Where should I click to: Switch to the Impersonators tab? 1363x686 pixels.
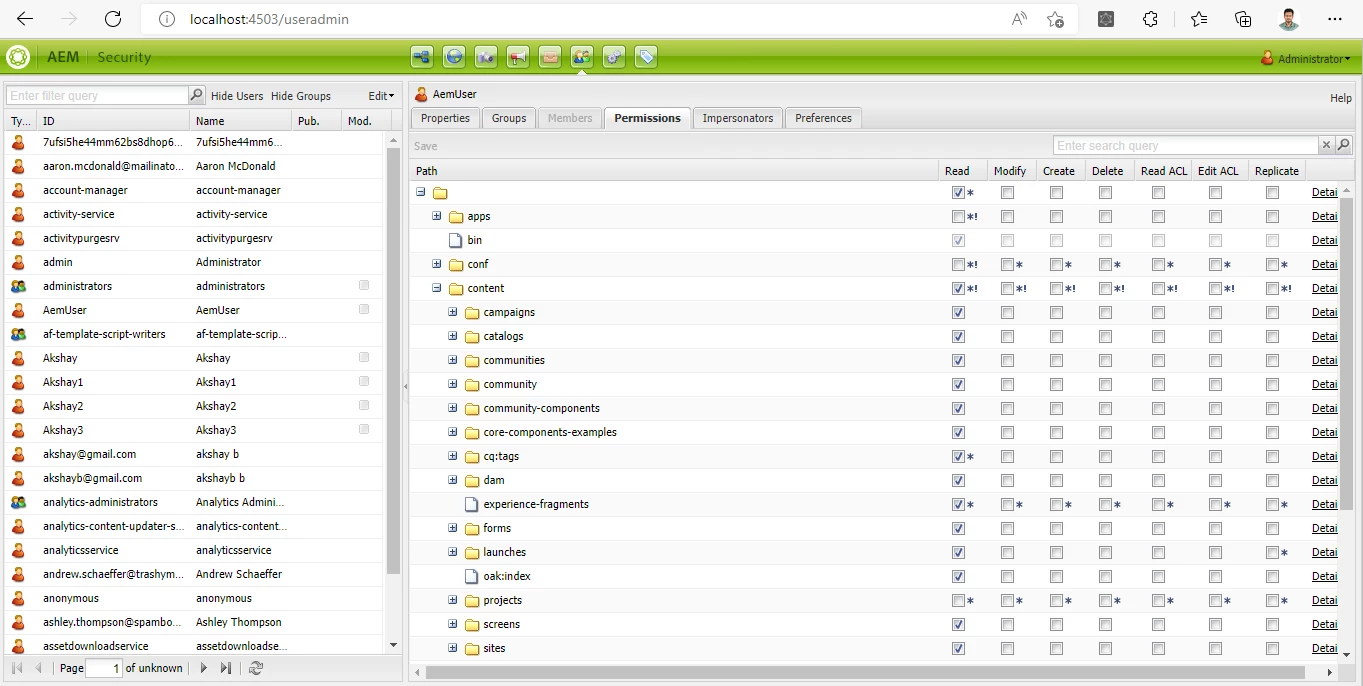(x=738, y=118)
